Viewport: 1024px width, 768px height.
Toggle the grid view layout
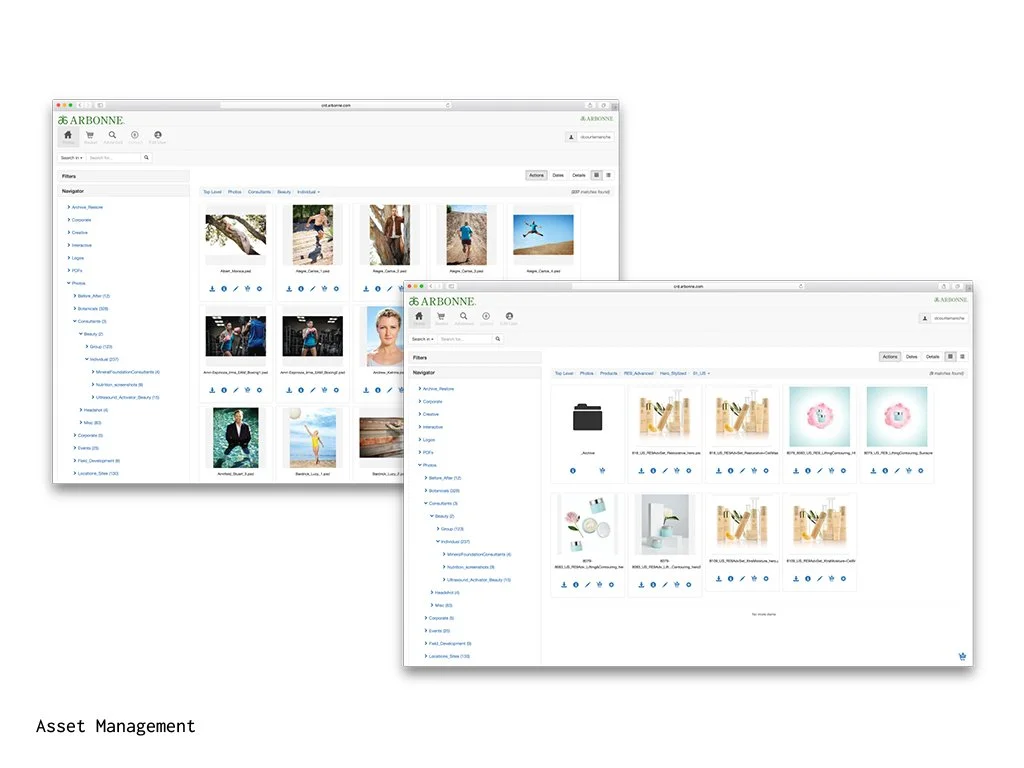tap(951, 357)
